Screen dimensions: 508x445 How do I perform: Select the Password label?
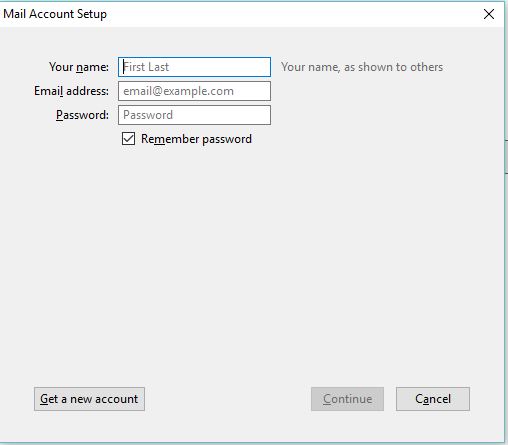click(82, 115)
